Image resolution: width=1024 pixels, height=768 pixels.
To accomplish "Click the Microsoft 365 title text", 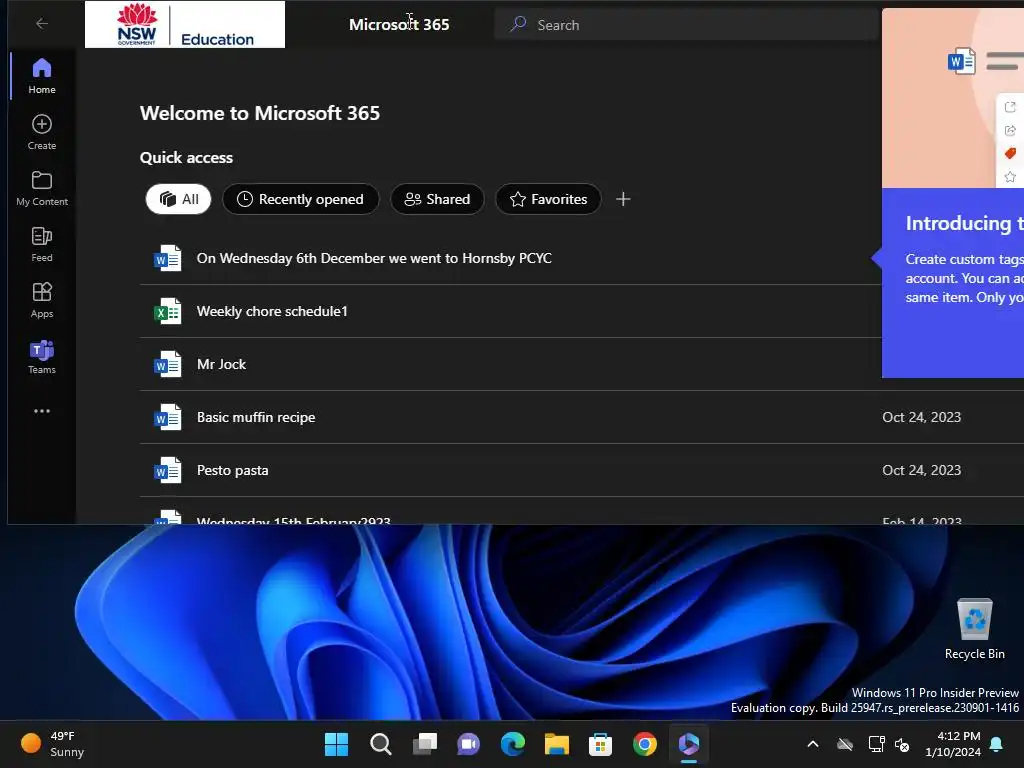I will pyautogui.click(x=399, y=25).
